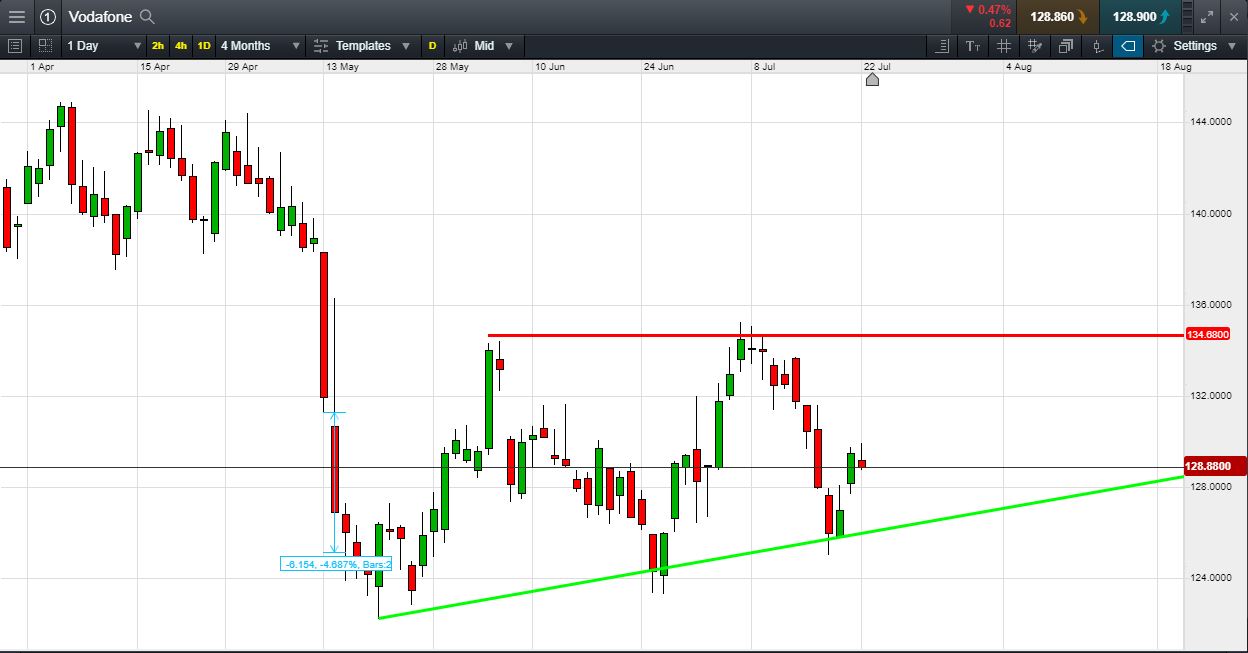Click the 18 Aug date label
Screen dimensions: 1248x653
pos(1175,66)
